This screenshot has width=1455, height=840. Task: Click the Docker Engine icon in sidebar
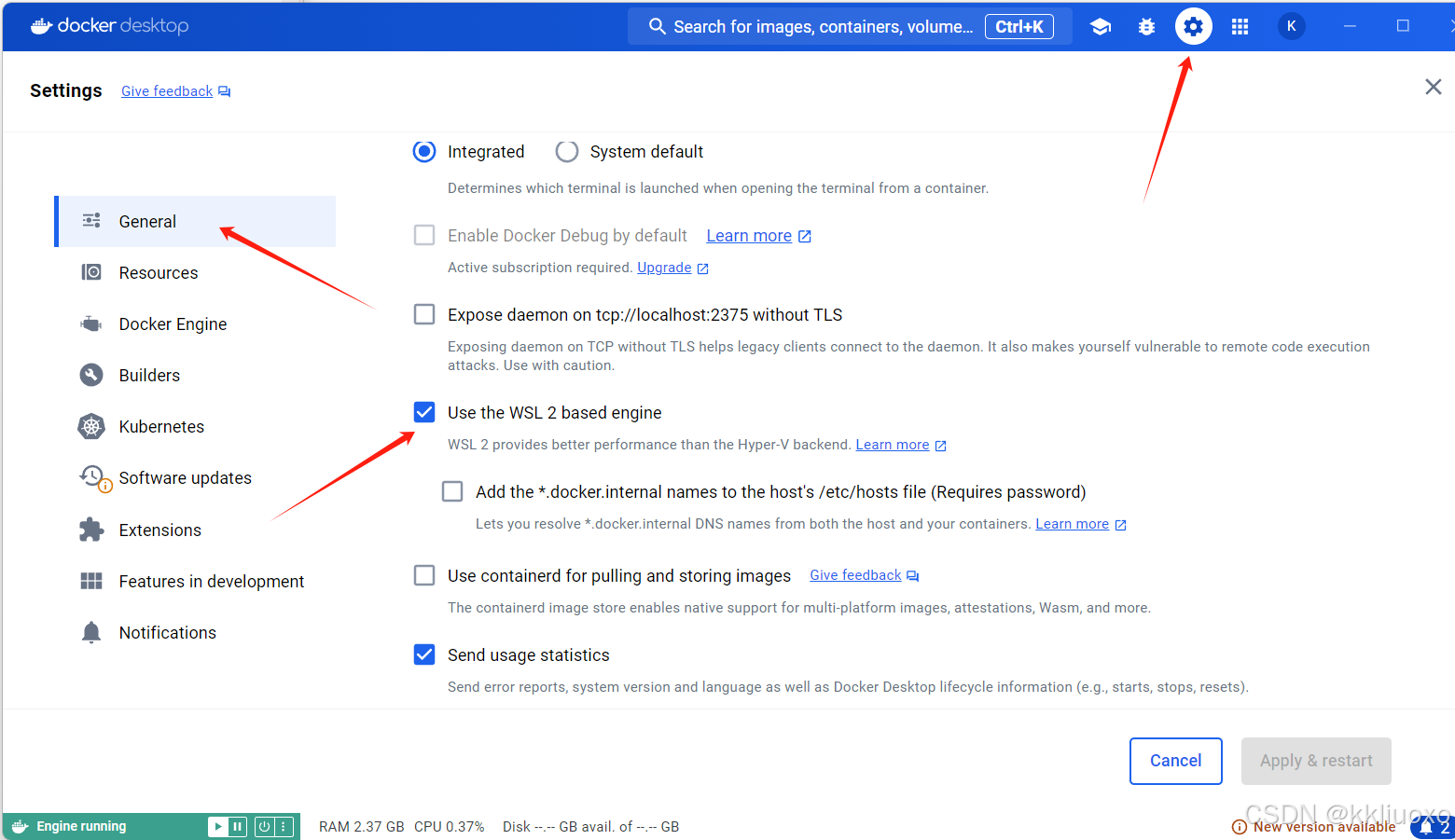coord(91,324)
